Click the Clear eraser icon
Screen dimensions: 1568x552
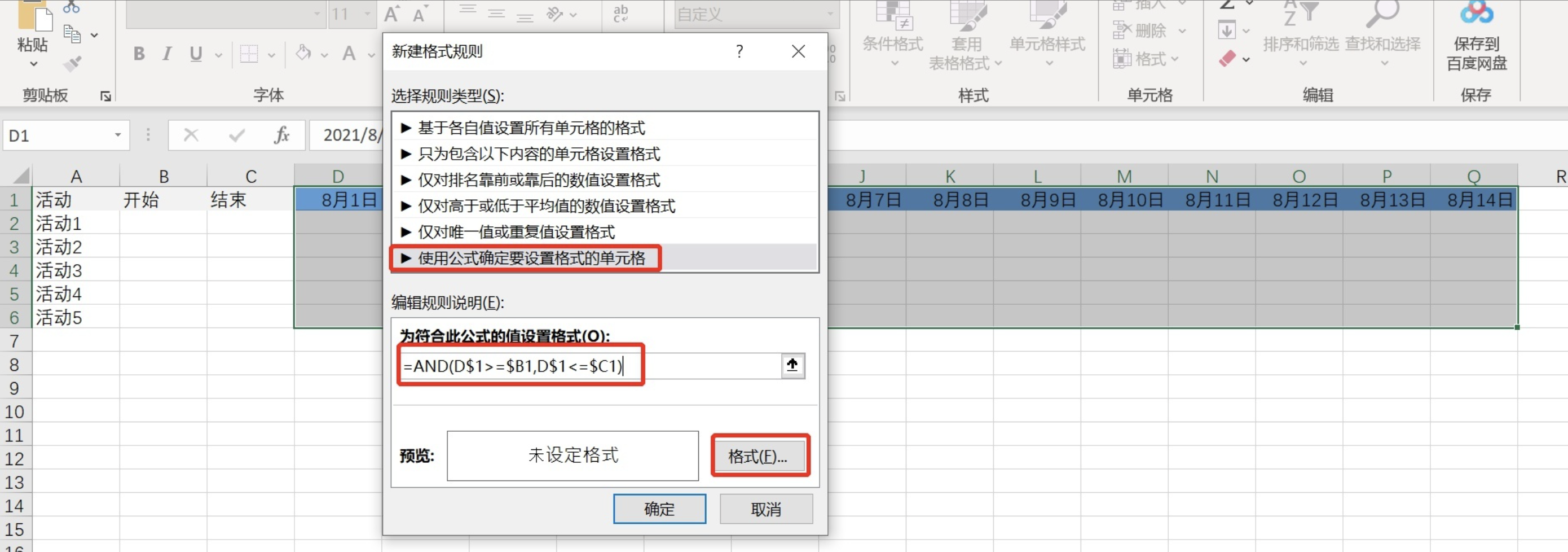coord(1227,59)
